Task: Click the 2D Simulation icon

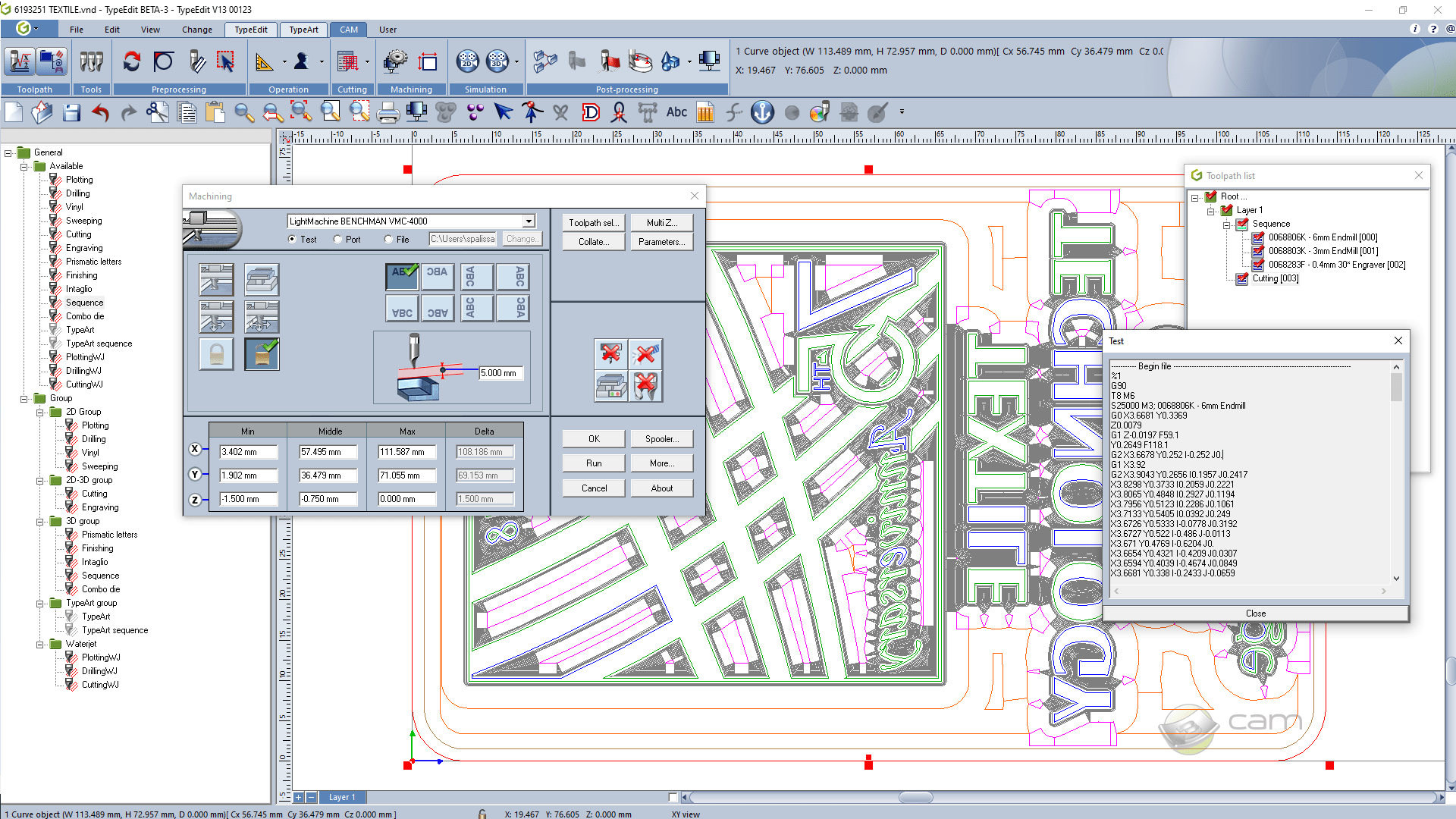Action: click(468, 61)
